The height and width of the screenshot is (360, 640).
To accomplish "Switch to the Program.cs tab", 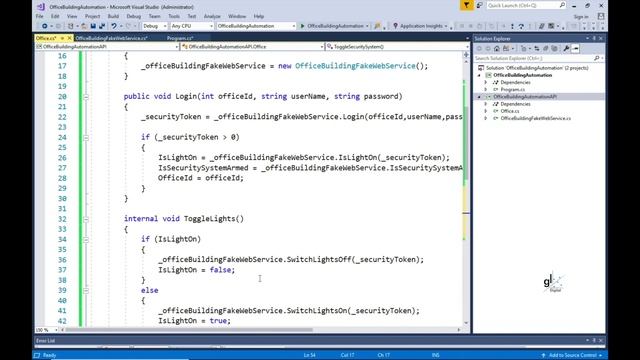I will click(x=180, y=38).
